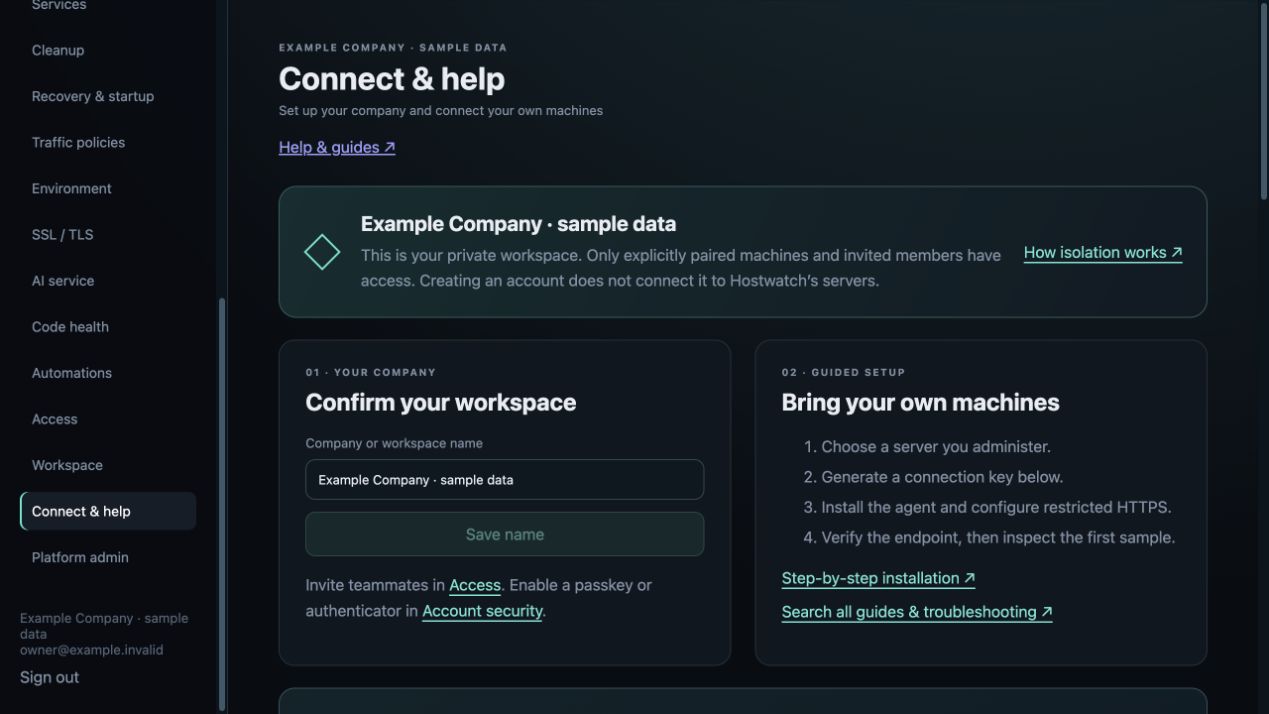Click owner@example.invalid account text
Viewport: 1269px width, 714px height.
[91, 650]
